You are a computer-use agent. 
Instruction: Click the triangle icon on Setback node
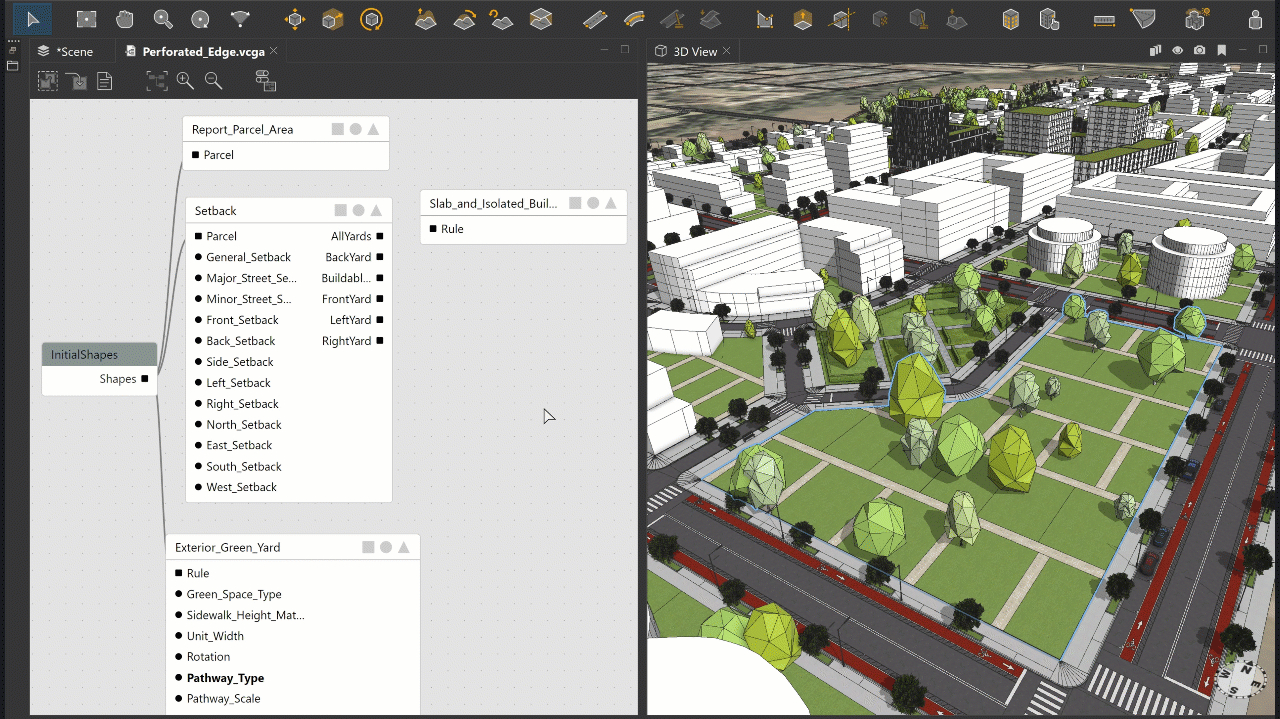click(x=376, y=210)
